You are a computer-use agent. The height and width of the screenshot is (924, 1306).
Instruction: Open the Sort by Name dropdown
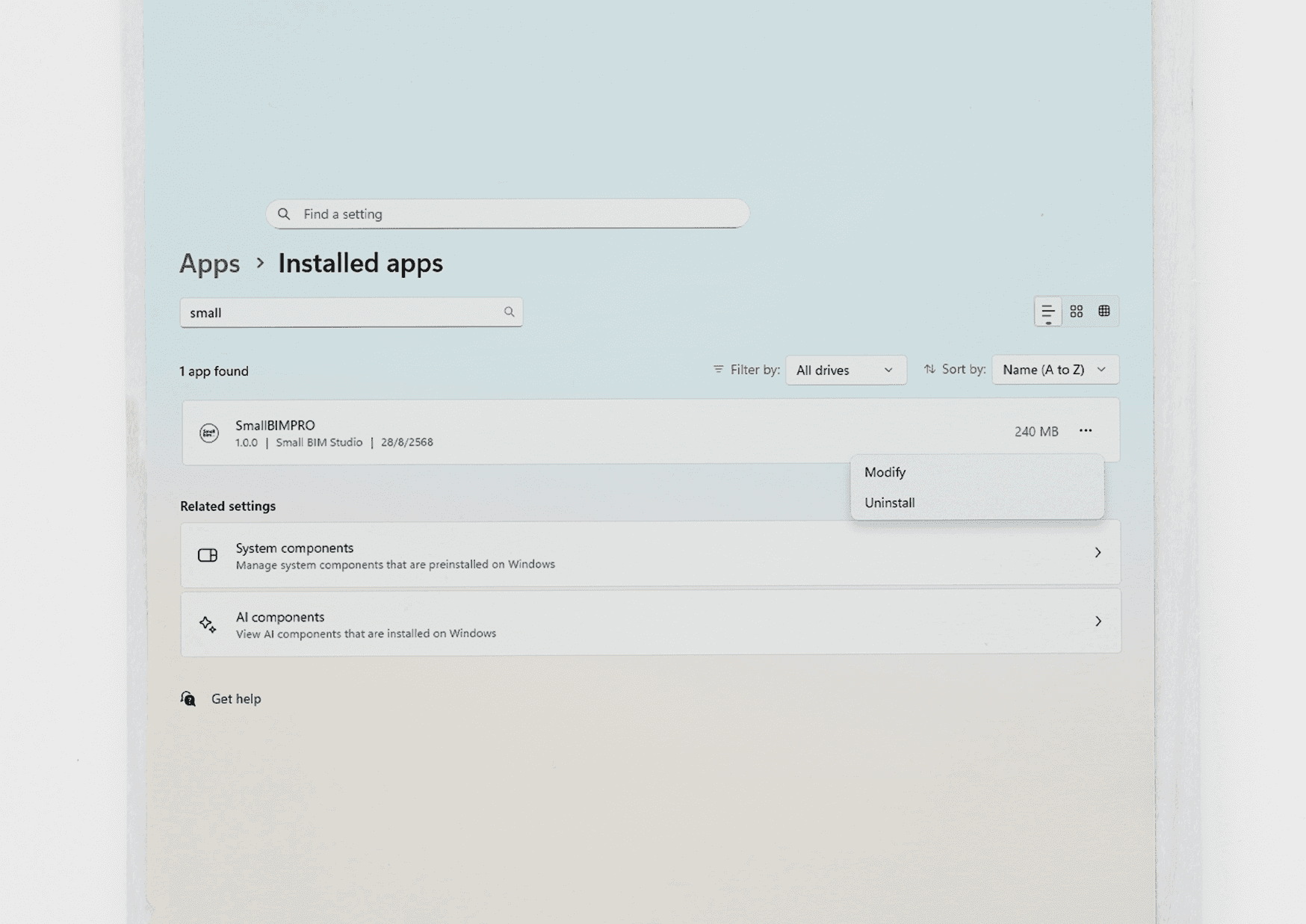(1054, 370)
